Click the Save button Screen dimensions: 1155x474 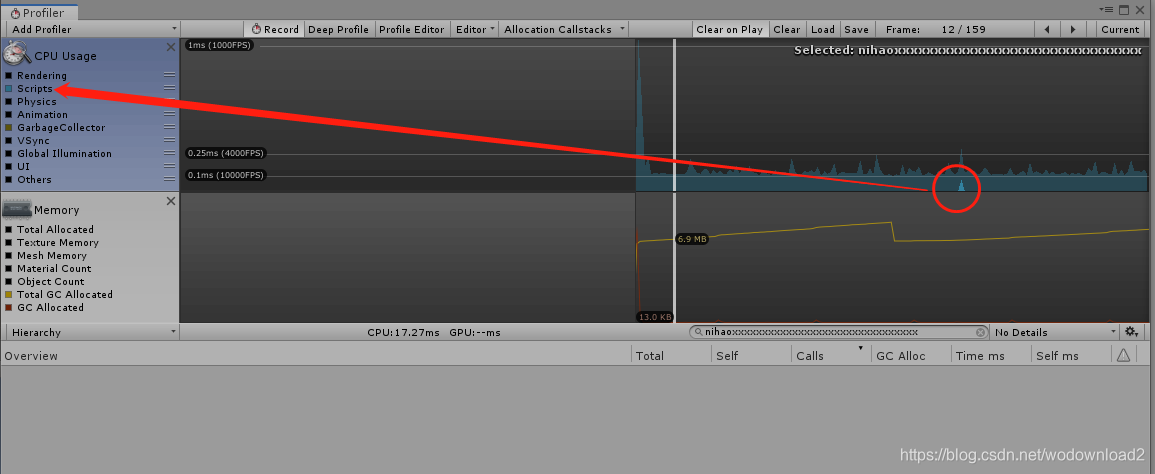click(857, 29)
